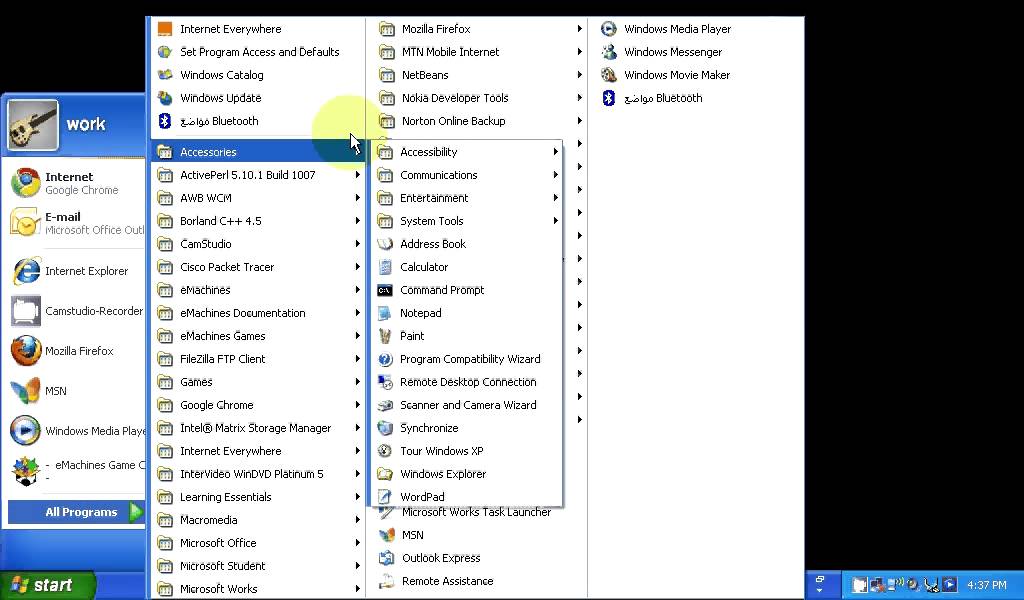
Task: Open Games program group
Action: point(257,382)
